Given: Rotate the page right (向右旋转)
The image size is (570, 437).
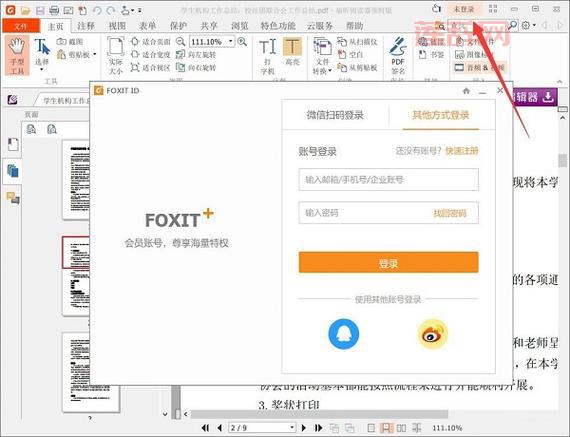Looking at the screenshot, I should point(196,68).
